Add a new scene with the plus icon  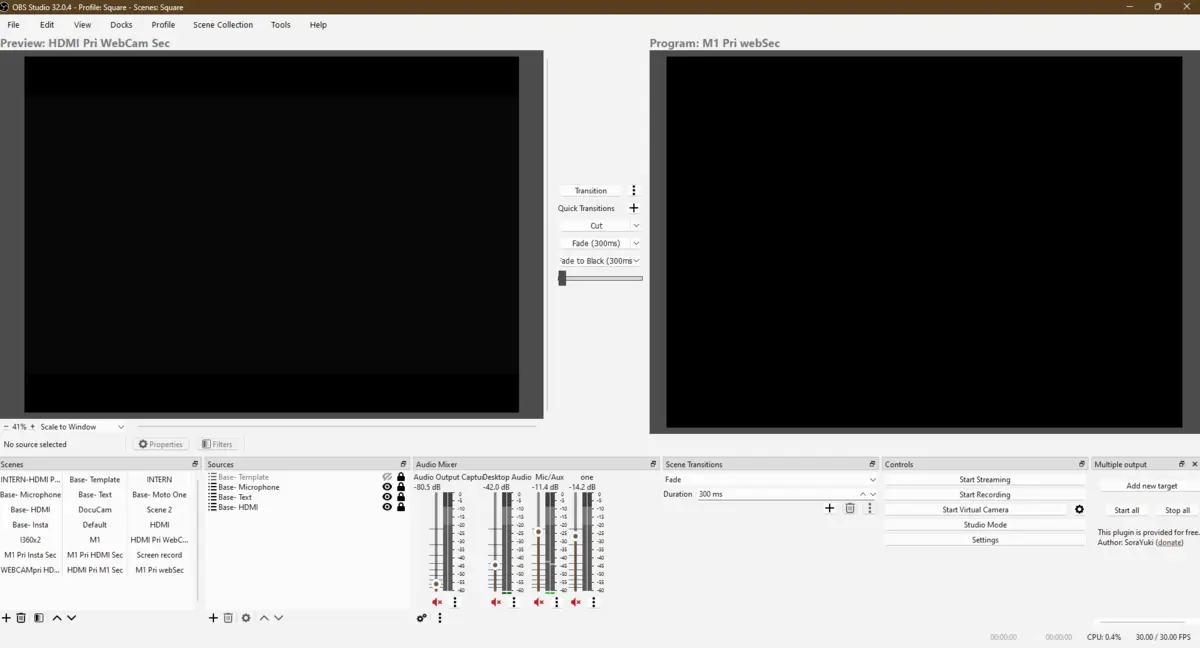[x=6, y=618]
